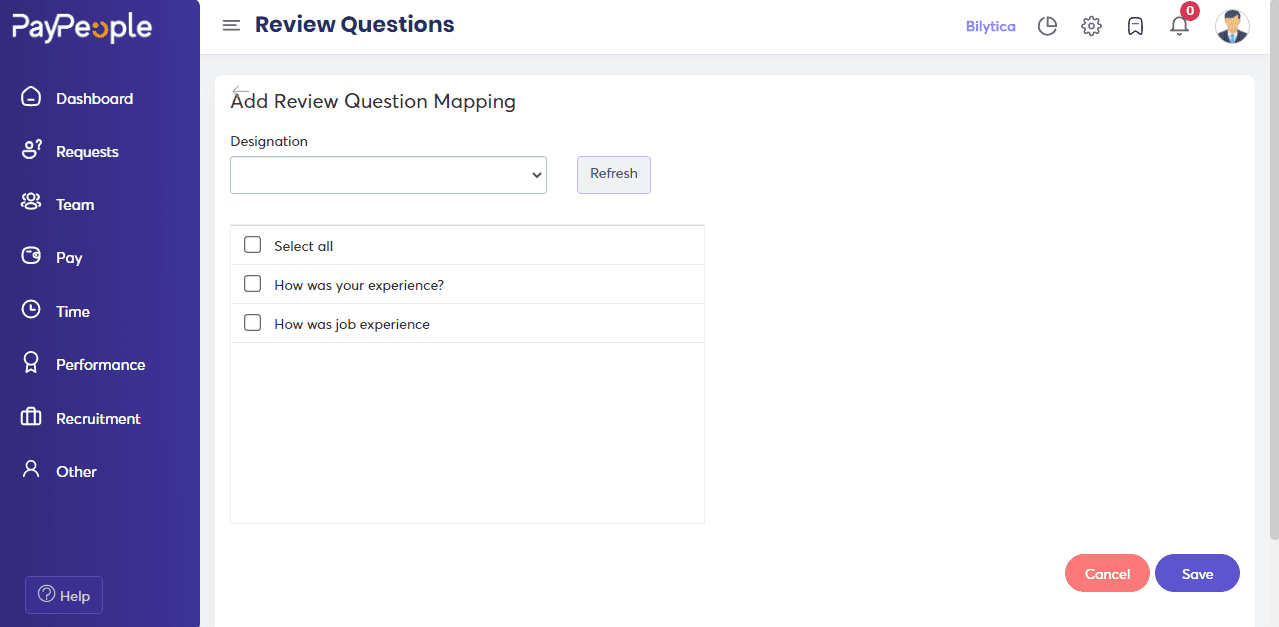Screen dimensions: 1279x627
Task: Click the 'Review Questions' page title
Action: coord(355,25)
